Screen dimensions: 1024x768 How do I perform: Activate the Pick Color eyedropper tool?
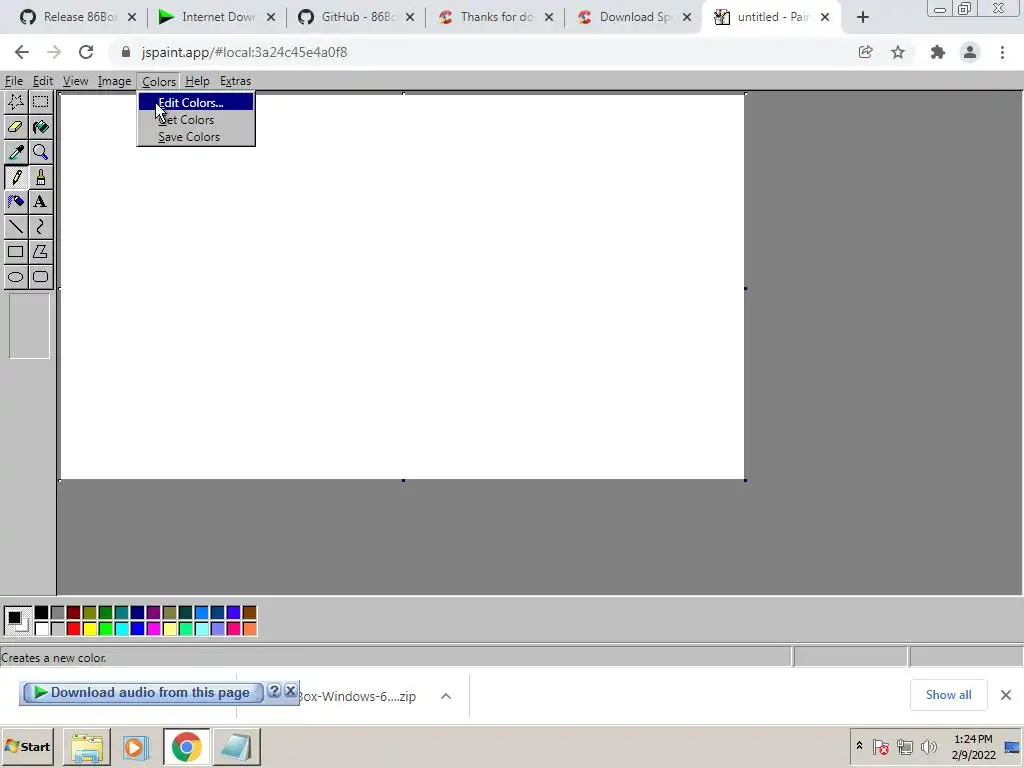click(x=16, y=152)
